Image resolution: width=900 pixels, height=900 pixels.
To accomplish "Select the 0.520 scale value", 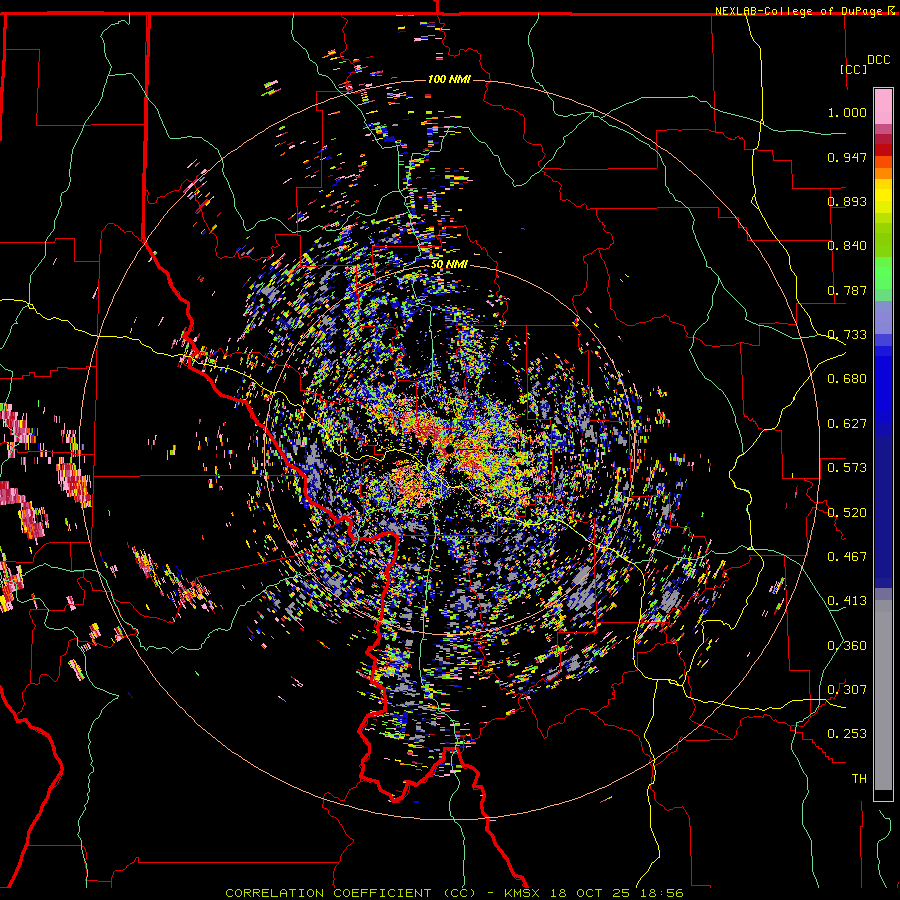I will tap(847, 513).
